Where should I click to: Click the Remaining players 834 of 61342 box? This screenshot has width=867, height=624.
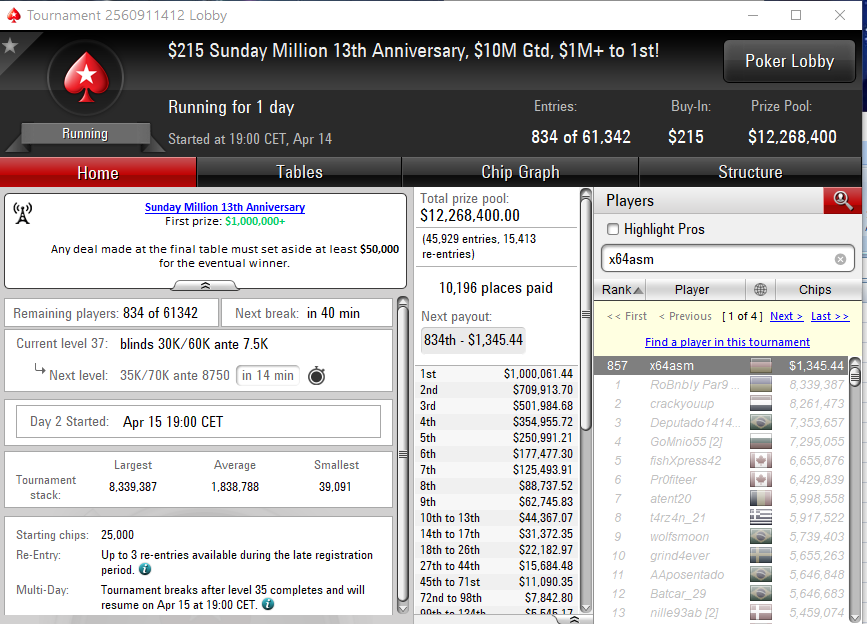(x=112, y=313)
